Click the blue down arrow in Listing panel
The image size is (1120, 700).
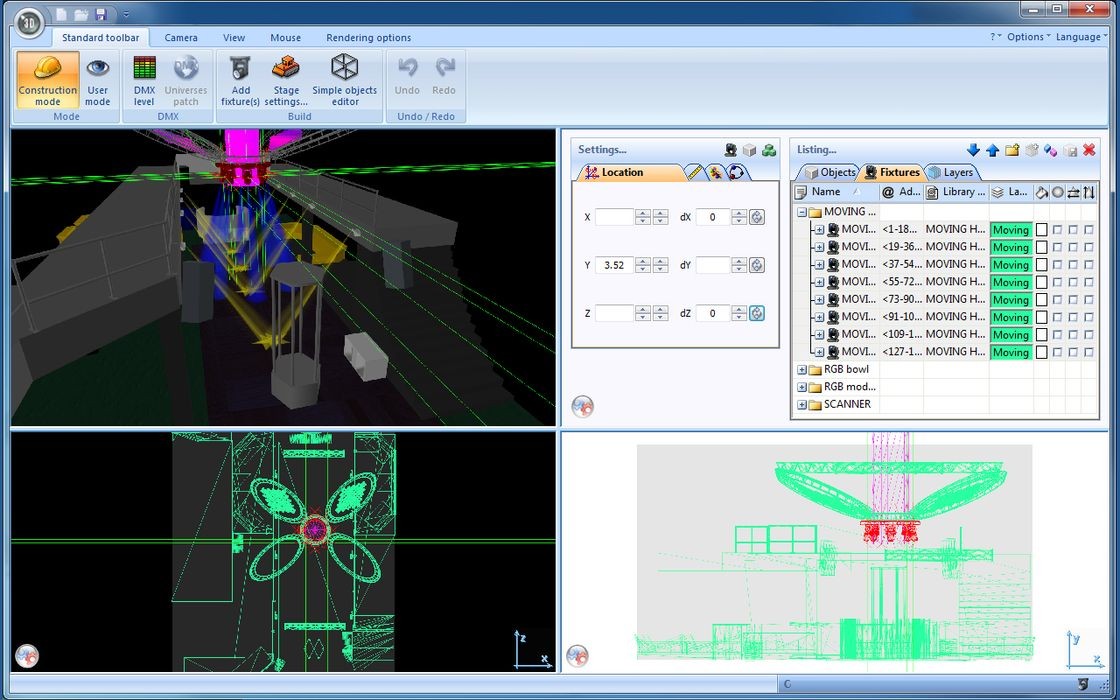tap(973, 150)
